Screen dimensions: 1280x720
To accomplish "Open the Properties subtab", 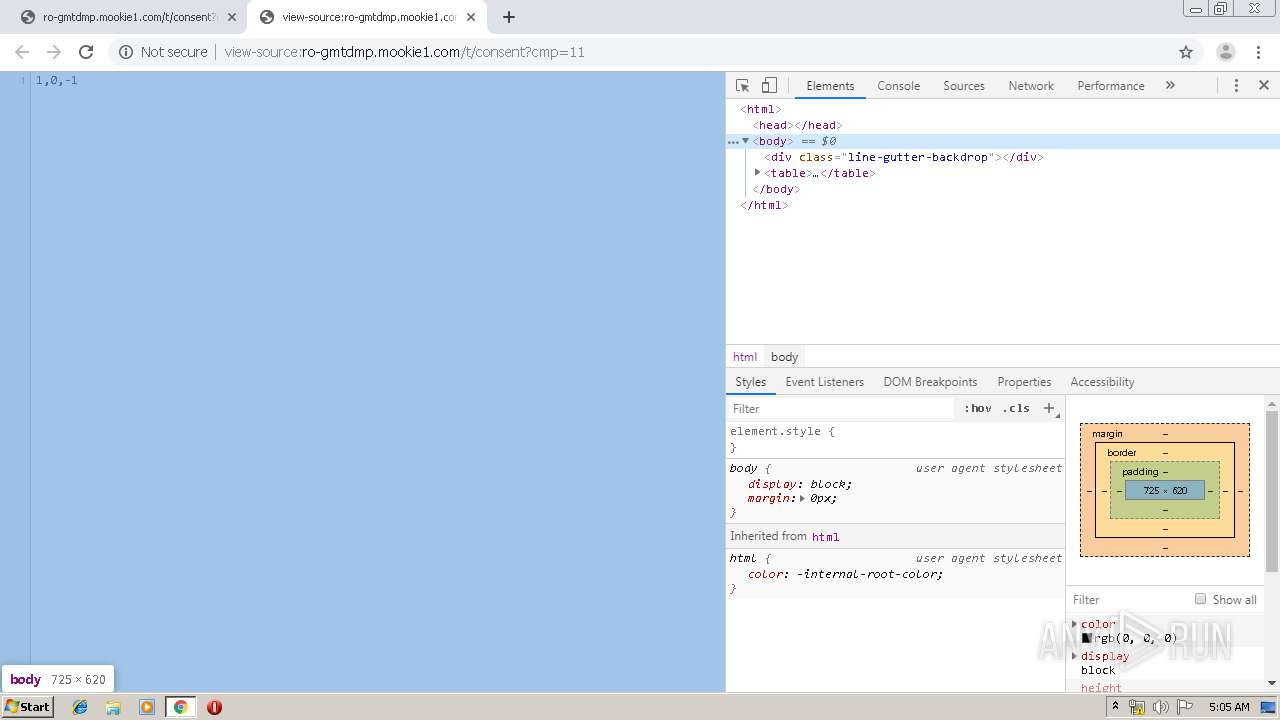I will coord(1024,382).
